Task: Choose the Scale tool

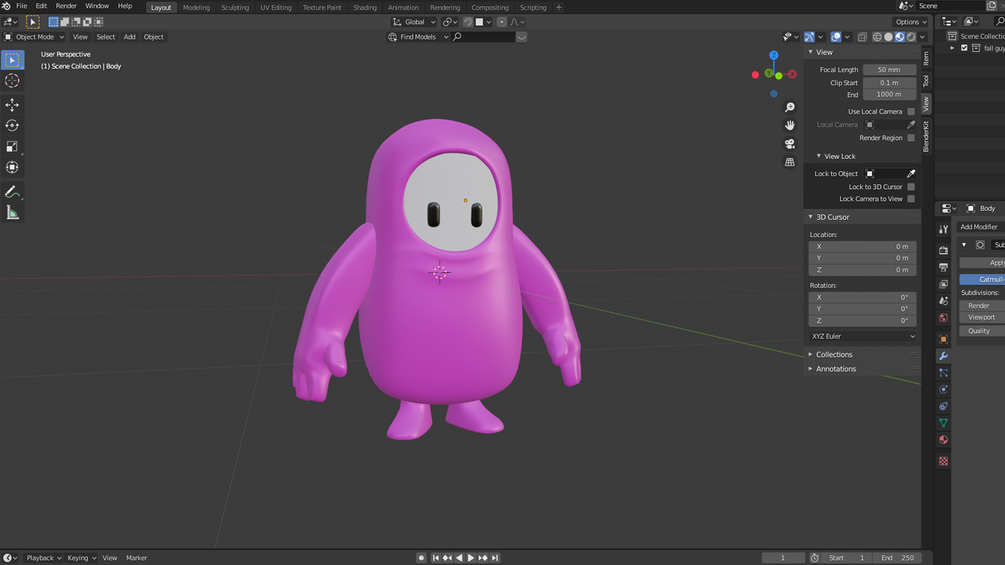Action: click(x=12, y=147)
